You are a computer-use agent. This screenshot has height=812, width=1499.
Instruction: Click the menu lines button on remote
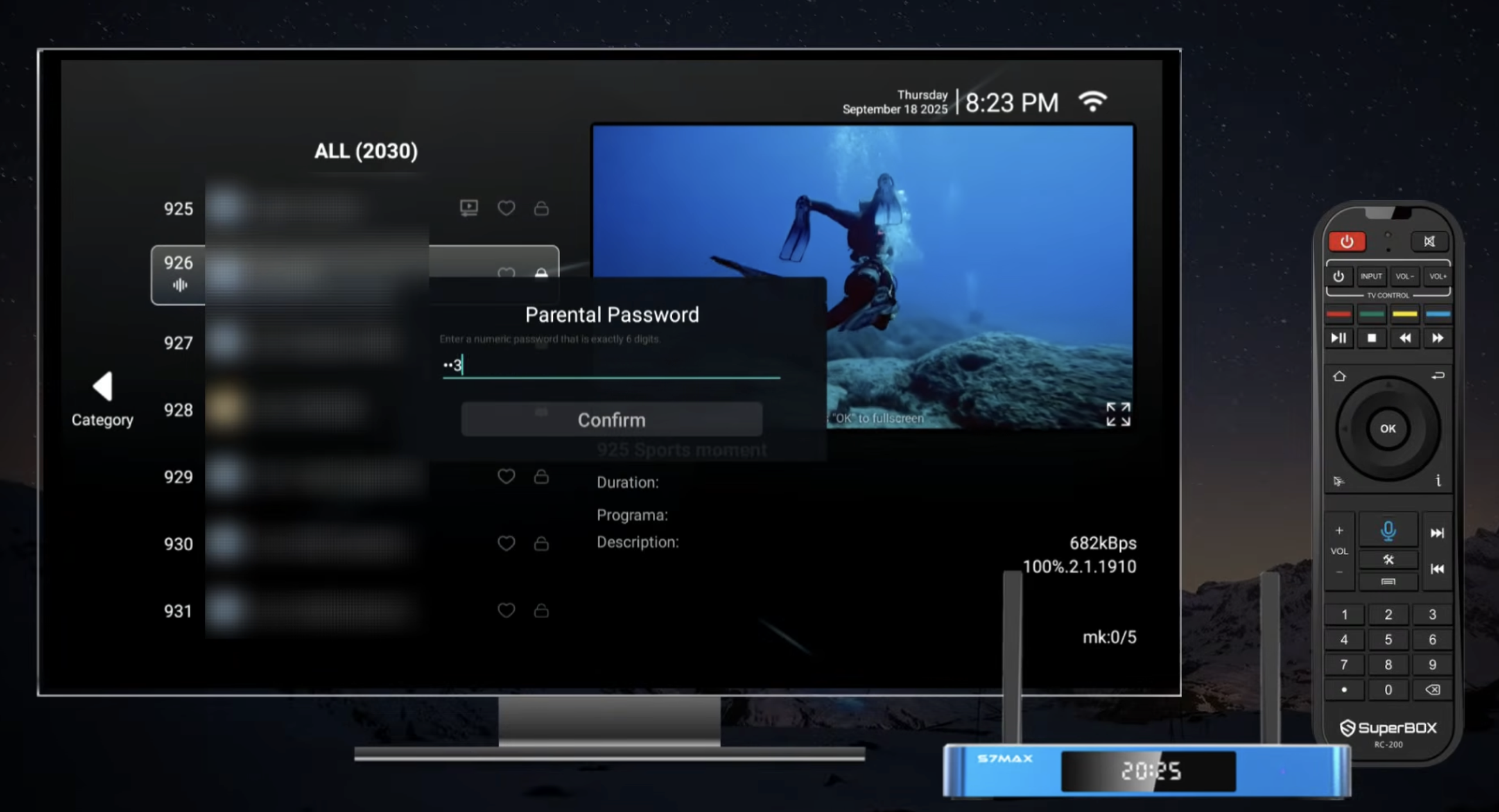(1388, 581)
